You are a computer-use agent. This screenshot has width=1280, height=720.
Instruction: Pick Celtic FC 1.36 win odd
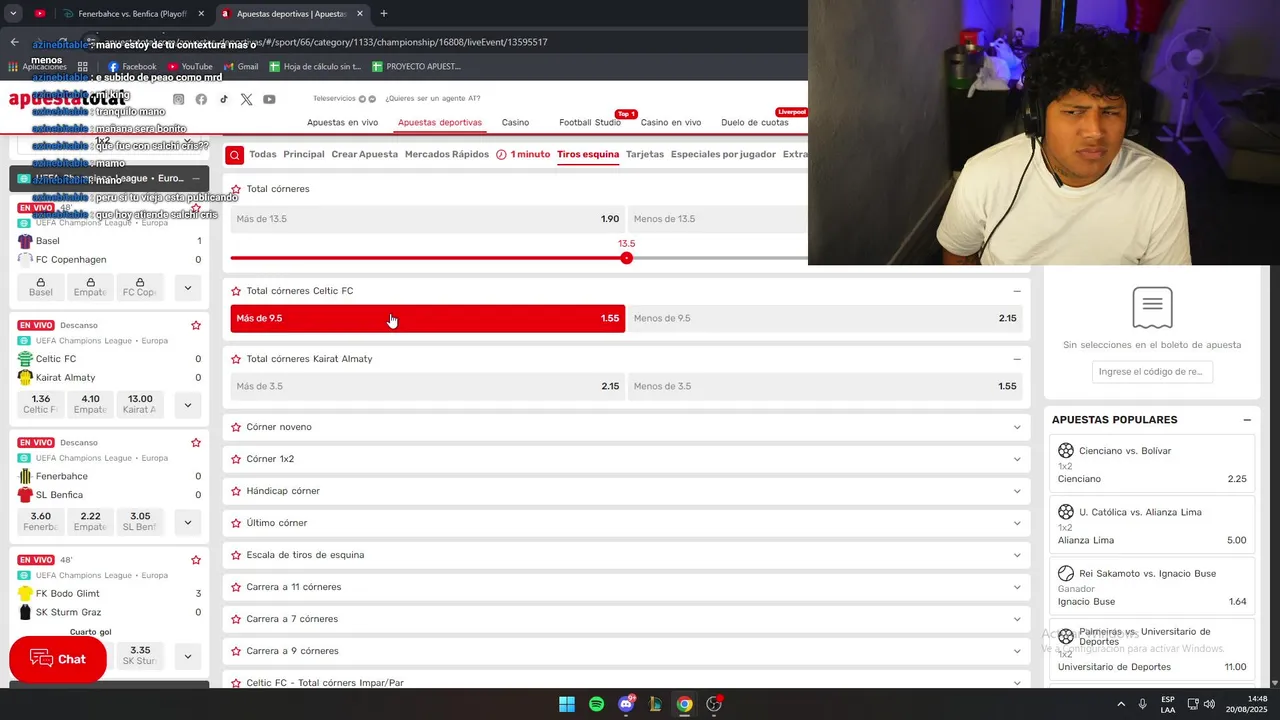(x=41, y=404)
